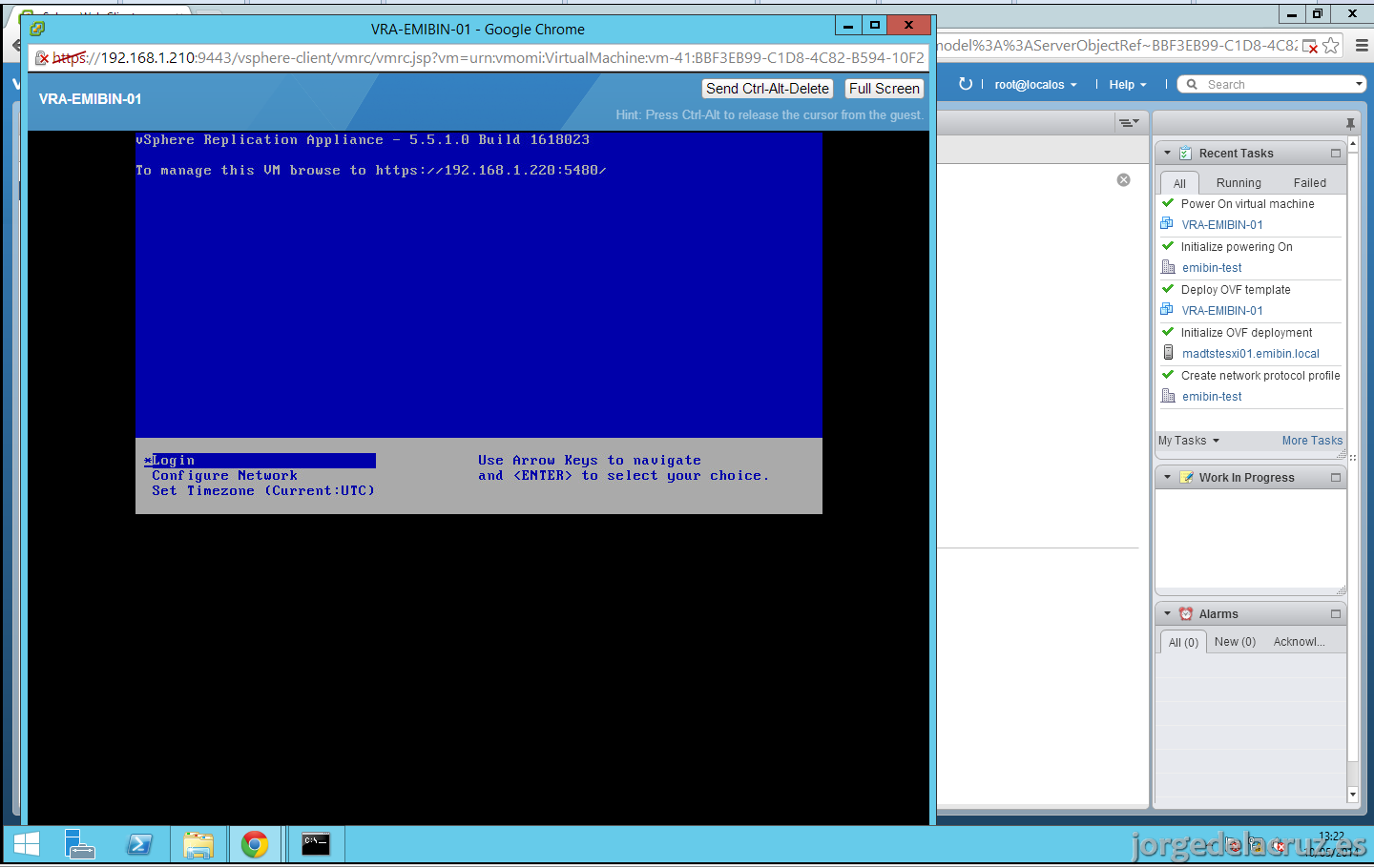Click the vSphere Search input field
The image size is (1374, 868).
[1279, 85]
